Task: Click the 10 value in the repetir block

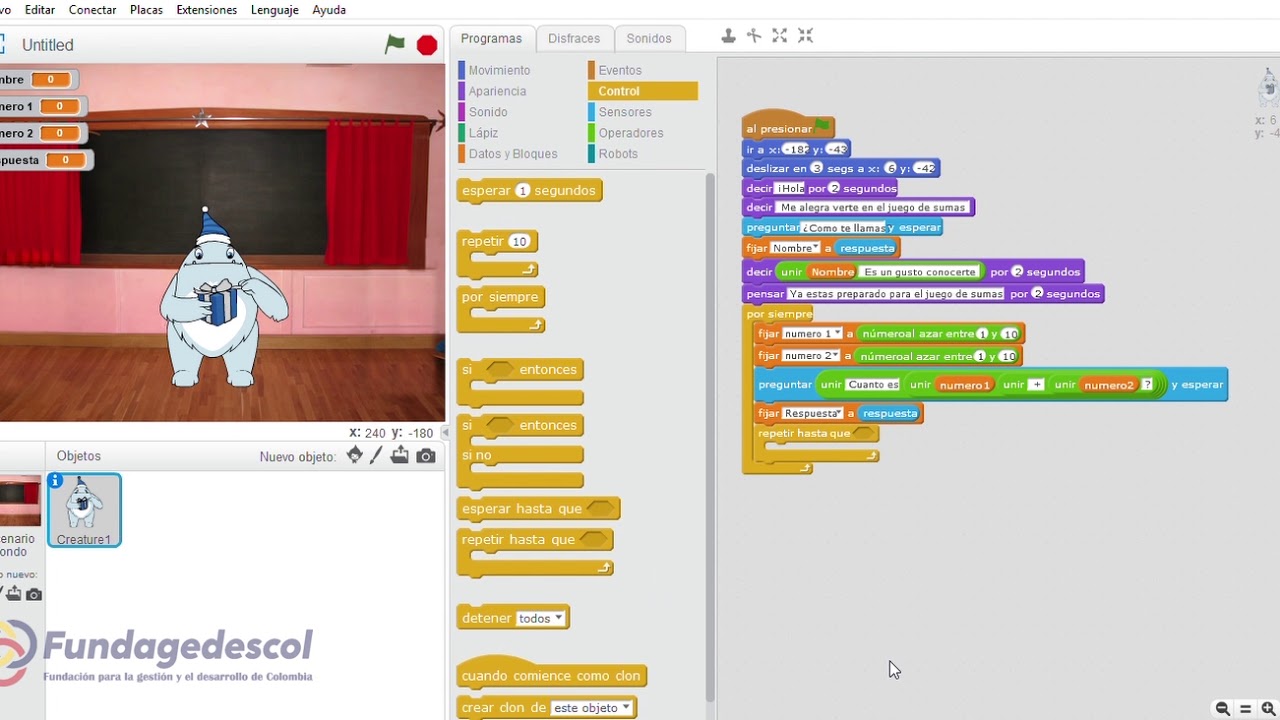Action: [x=519, y=241]
